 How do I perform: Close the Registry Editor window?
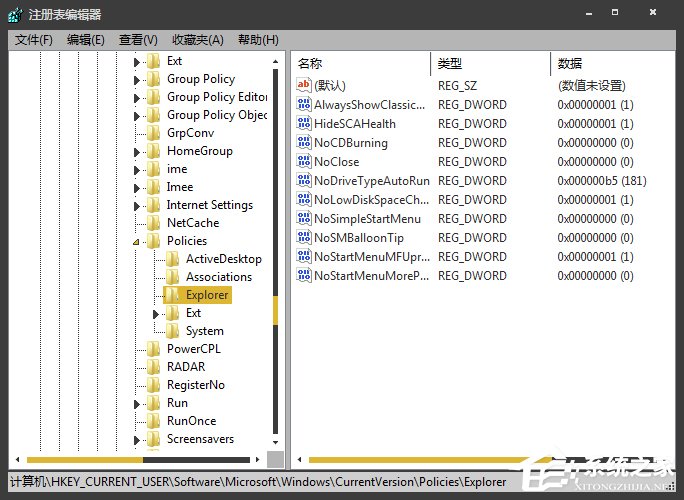pos(653,12)
